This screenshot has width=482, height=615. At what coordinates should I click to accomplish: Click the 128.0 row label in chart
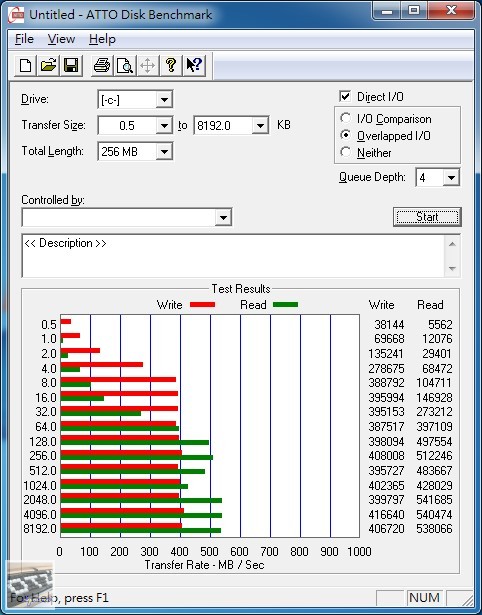tap(43, 442)
